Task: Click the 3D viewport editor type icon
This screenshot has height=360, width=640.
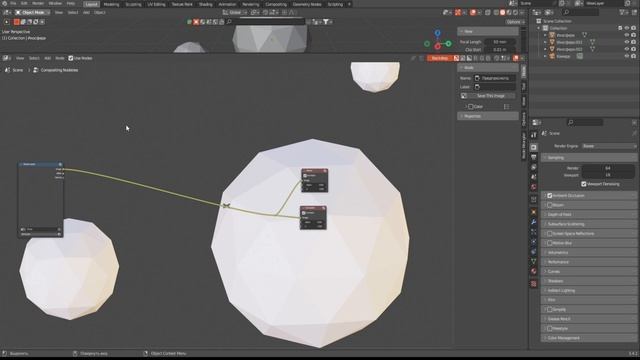Action: (7, 13)
